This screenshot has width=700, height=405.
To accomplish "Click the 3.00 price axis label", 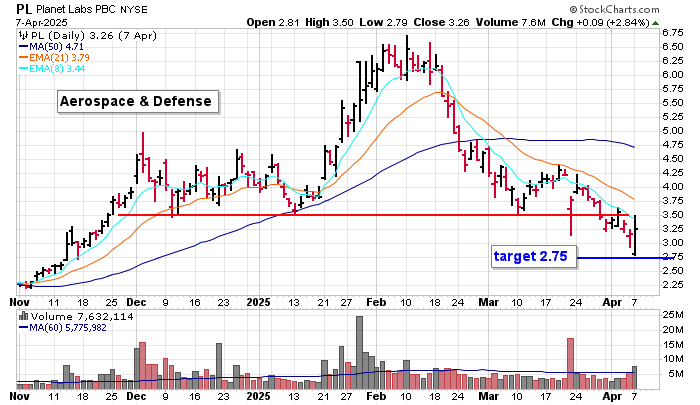I will [x=673, y=243].
